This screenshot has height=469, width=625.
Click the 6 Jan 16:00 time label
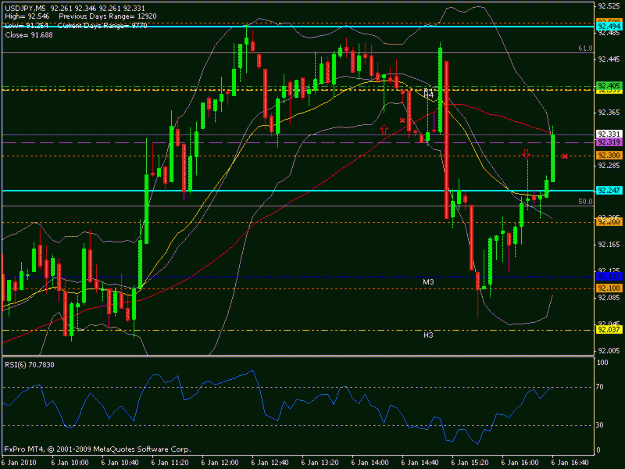tap(520, 463)
